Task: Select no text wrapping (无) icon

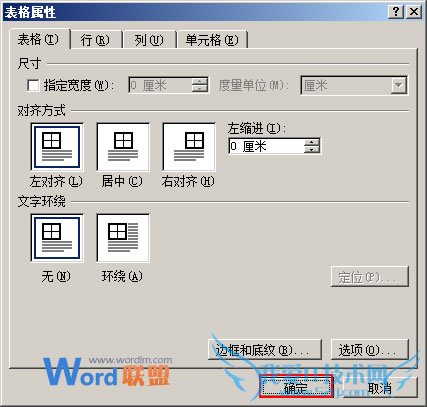Action: pos(56,238)
